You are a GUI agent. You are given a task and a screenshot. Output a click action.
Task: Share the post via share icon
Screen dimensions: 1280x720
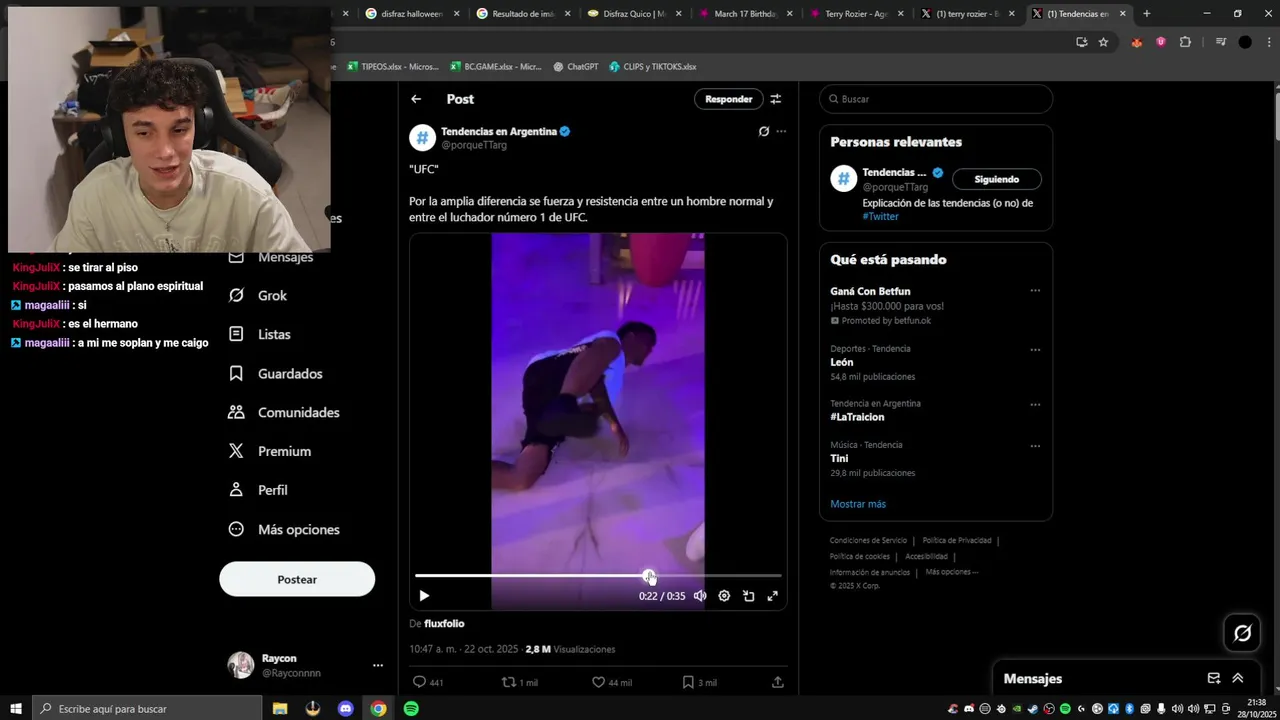778,682
